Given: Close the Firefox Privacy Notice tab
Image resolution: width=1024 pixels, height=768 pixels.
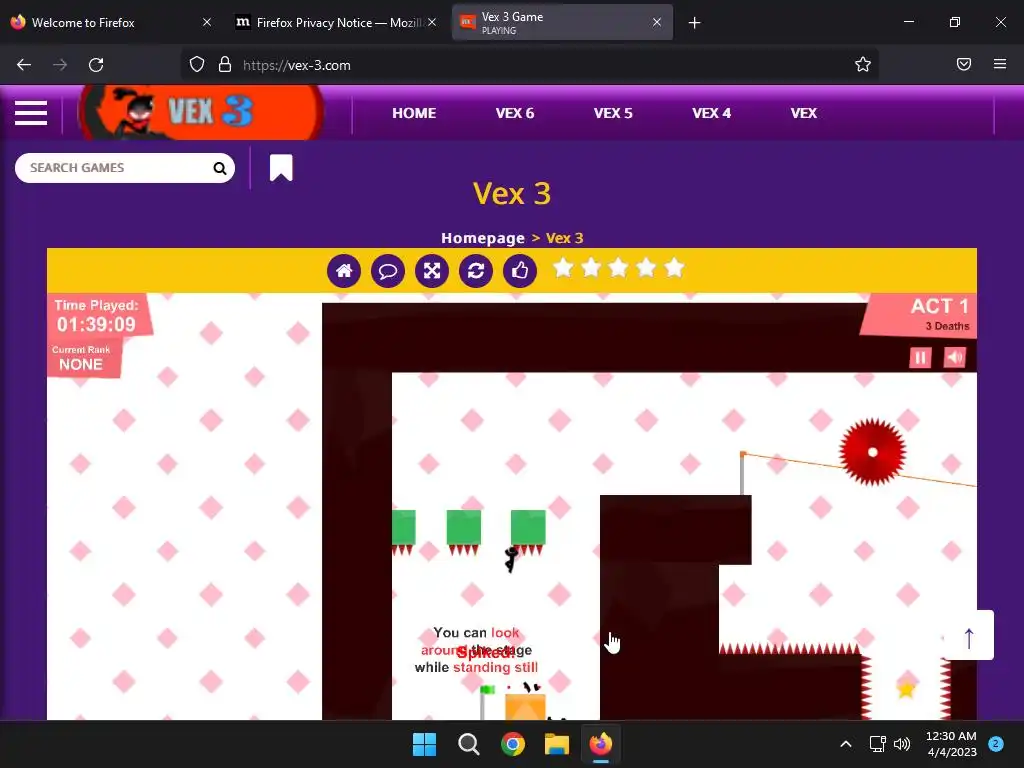Looking at the screenshot, I should coord(432,22).
